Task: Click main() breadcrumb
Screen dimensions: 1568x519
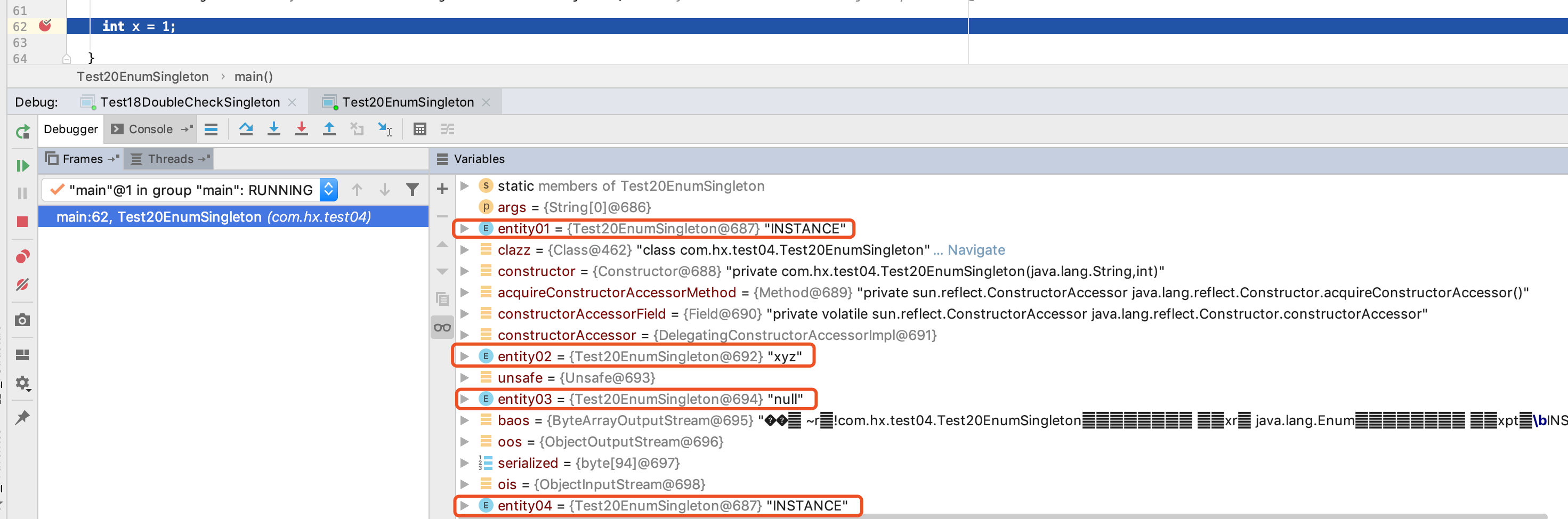Action: 254,77
